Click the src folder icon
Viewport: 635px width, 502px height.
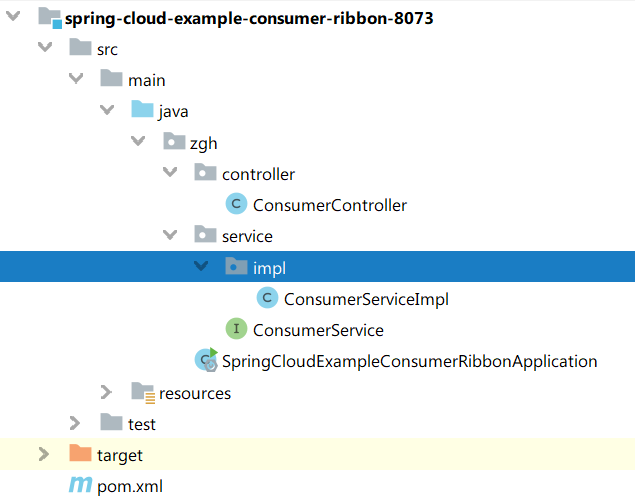tap(80, 47)
